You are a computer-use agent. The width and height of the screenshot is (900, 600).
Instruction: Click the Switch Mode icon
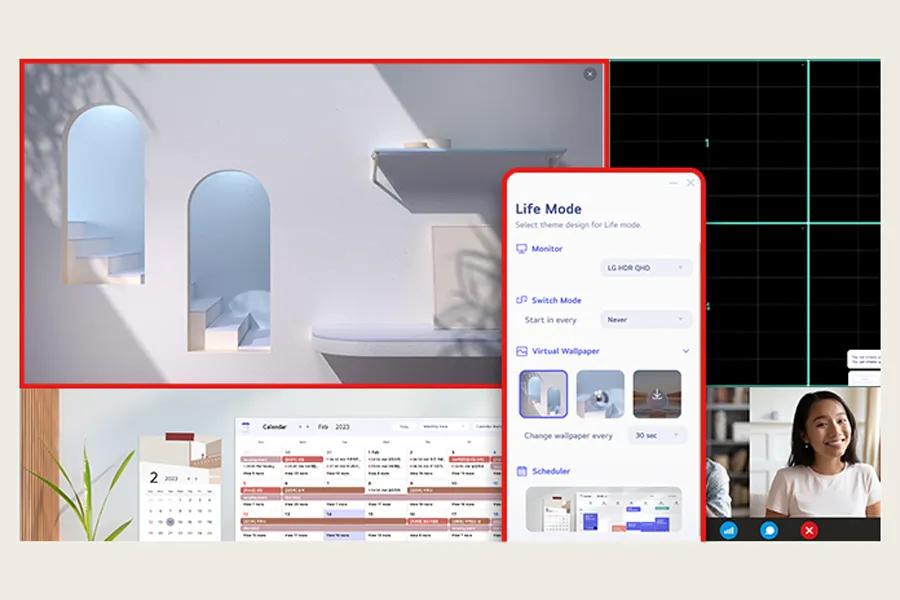[521, 300]
